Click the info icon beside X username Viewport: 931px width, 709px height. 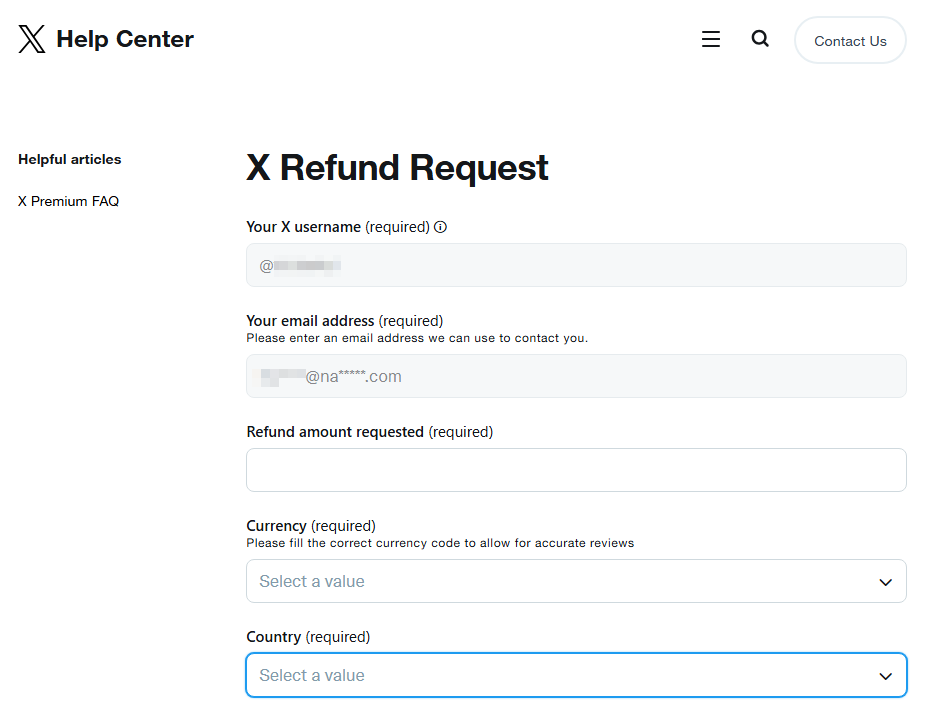[x=440, y=227]
